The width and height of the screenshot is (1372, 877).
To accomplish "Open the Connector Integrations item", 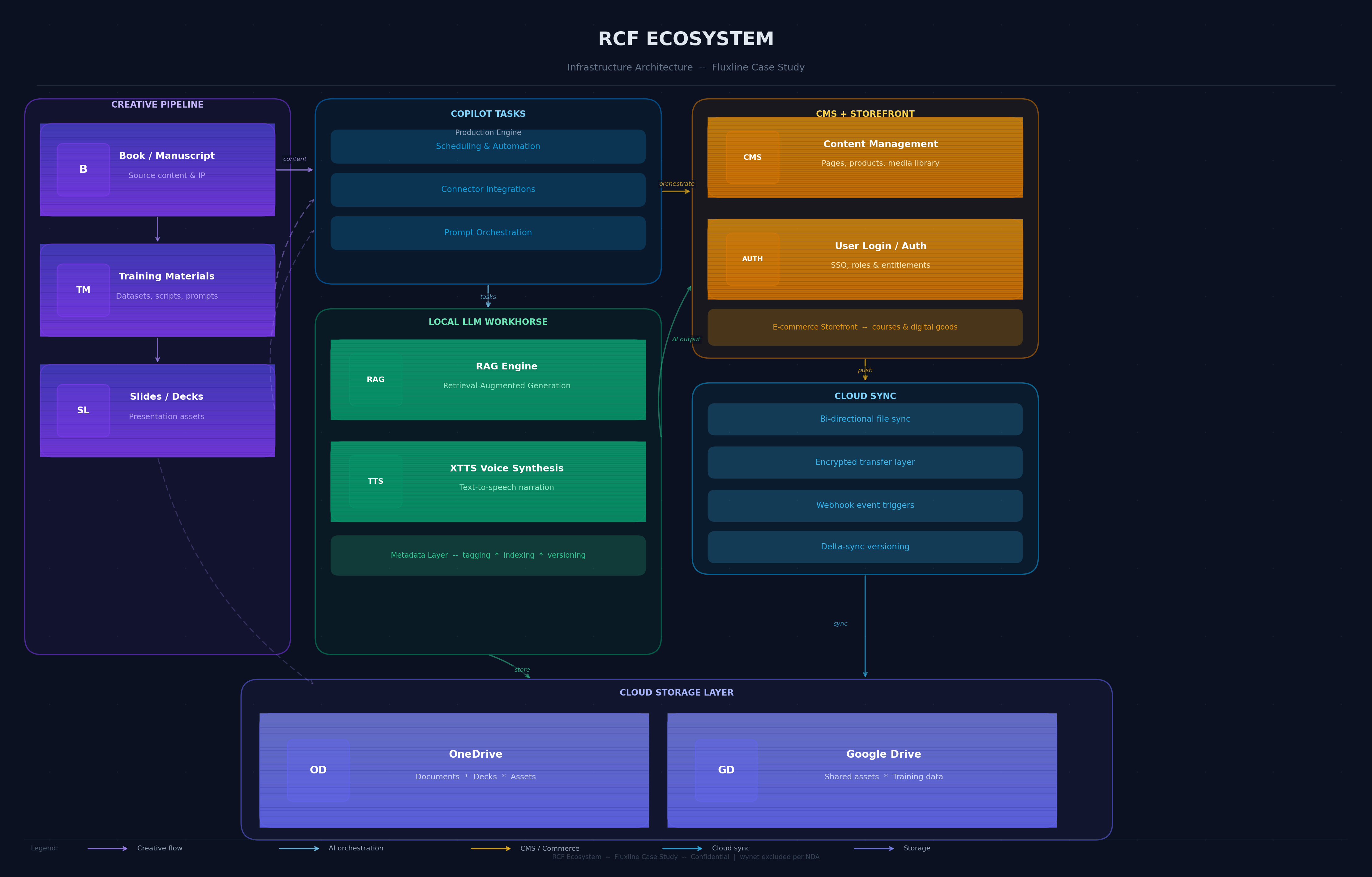I will point(488,189).
